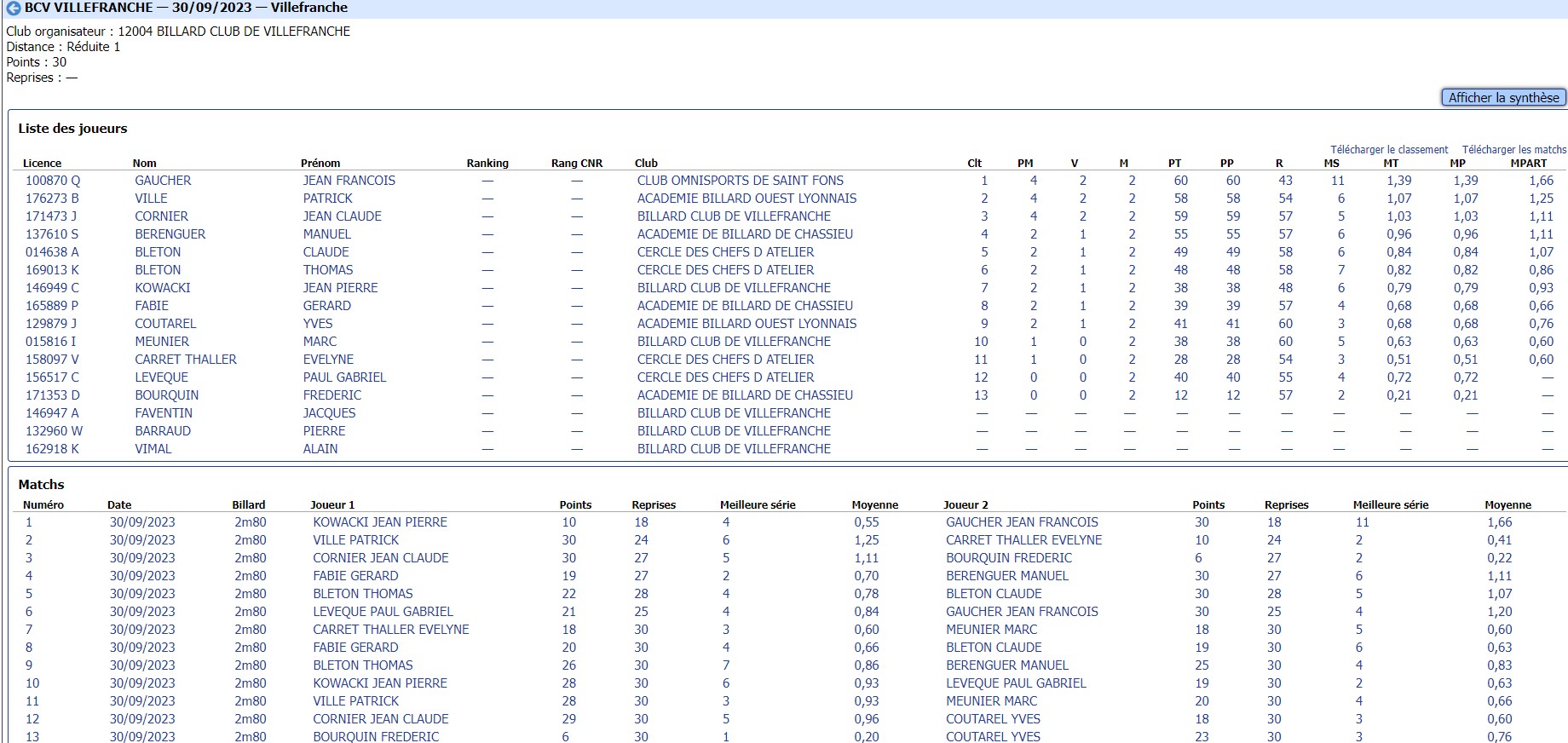Click the MPART column header
The image size is (1568, 743).
coord(1529,163)
